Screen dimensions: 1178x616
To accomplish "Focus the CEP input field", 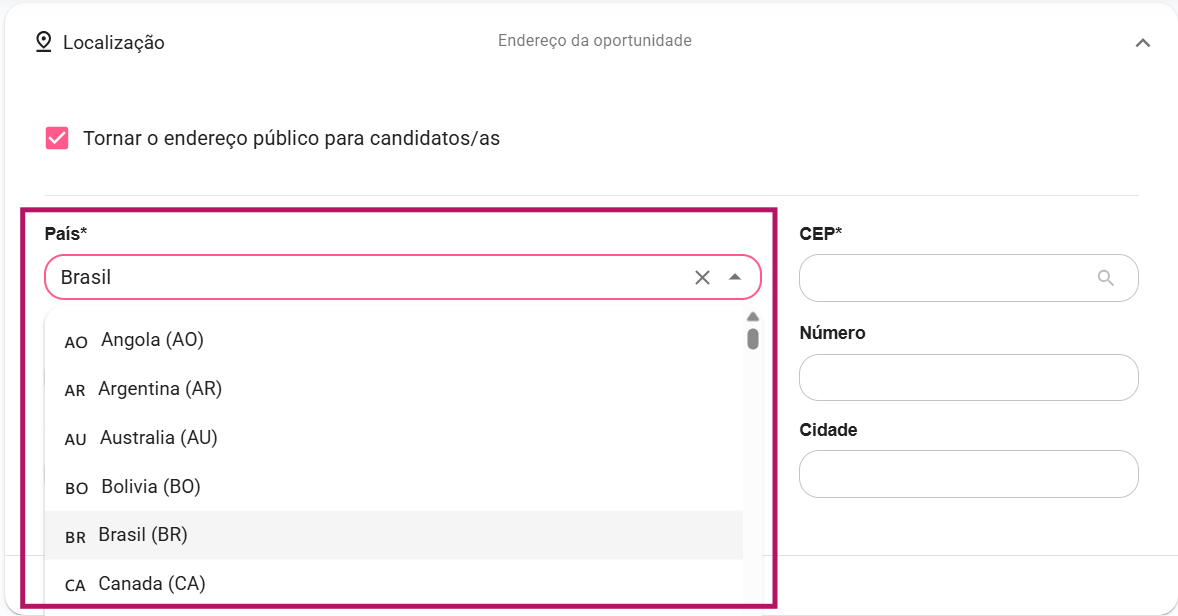I will (x=945, y=278).
